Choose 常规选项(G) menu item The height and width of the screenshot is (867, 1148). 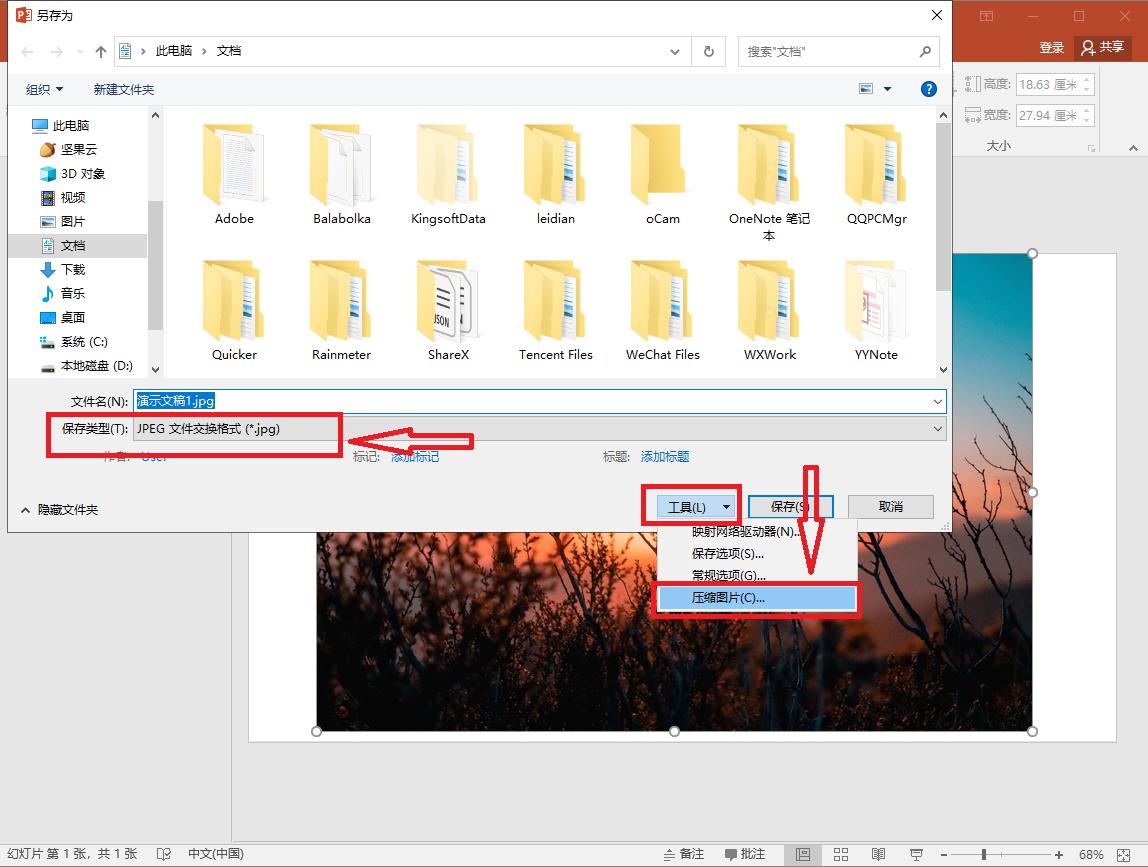point(757,576)
